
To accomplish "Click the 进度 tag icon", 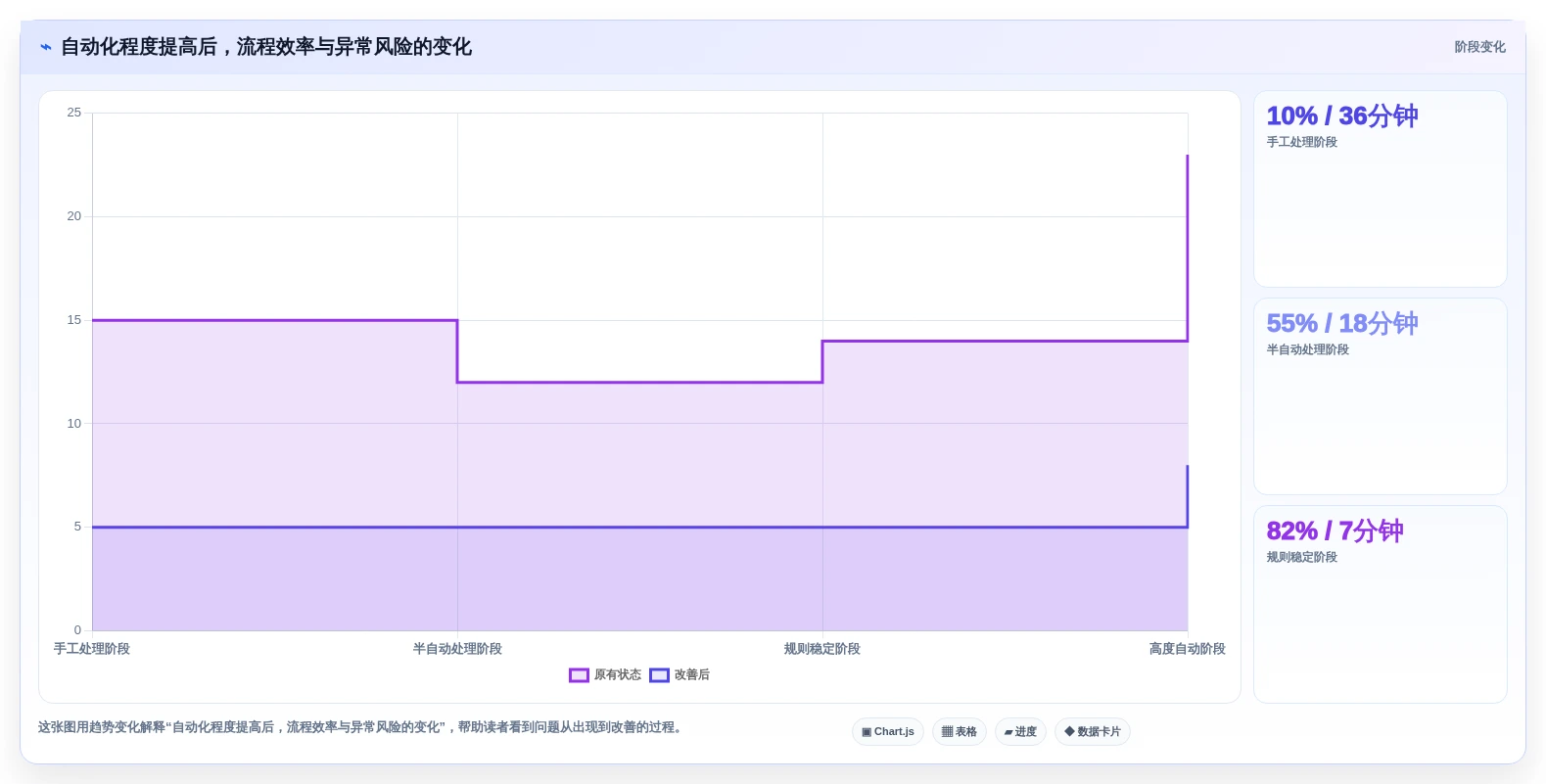I will pos(1008,732).
